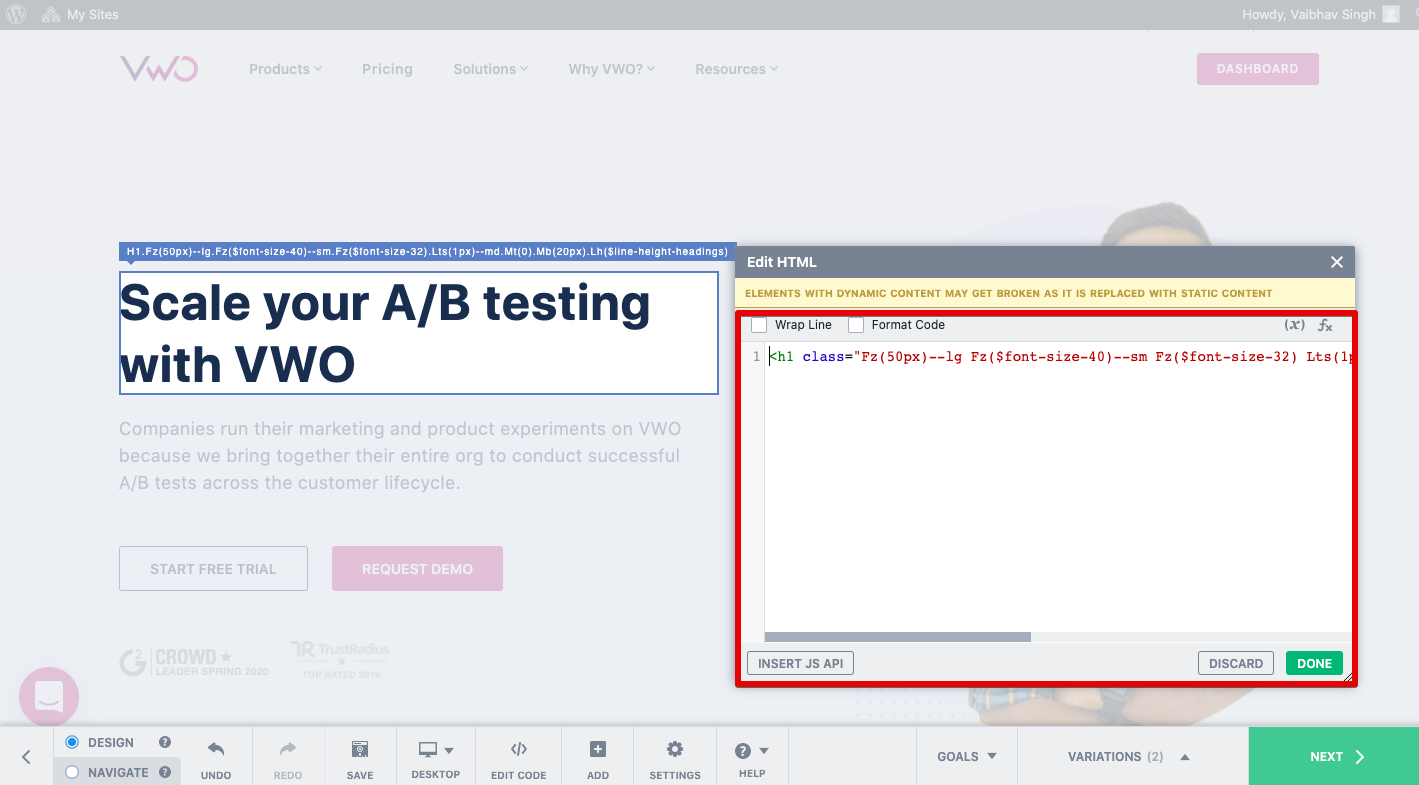Screen dimensions: 1419x785
Task: Expand the Solutions menu
Action: click(x=490, y=69)
